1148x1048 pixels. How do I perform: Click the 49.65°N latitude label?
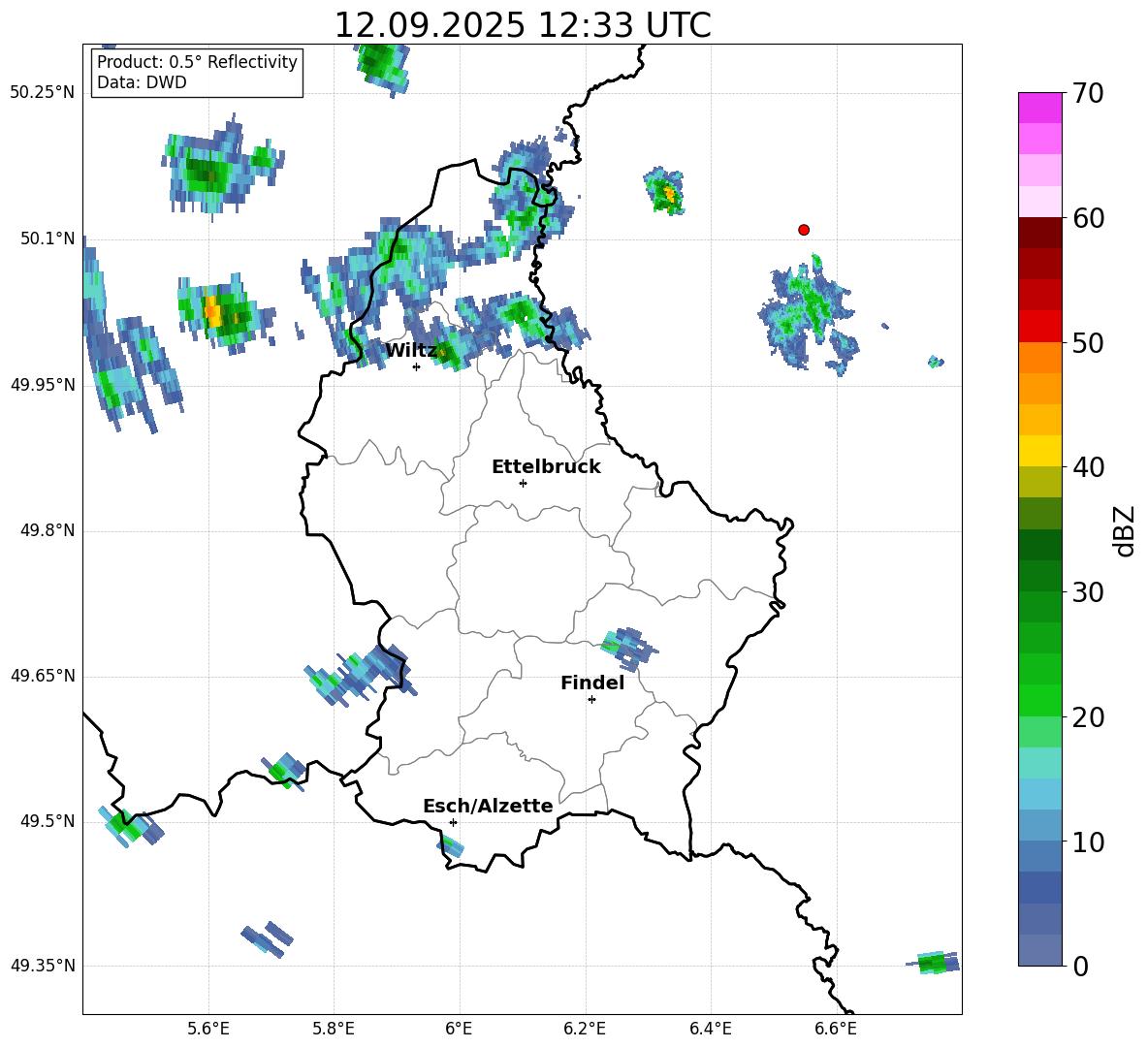coord(43,676)
